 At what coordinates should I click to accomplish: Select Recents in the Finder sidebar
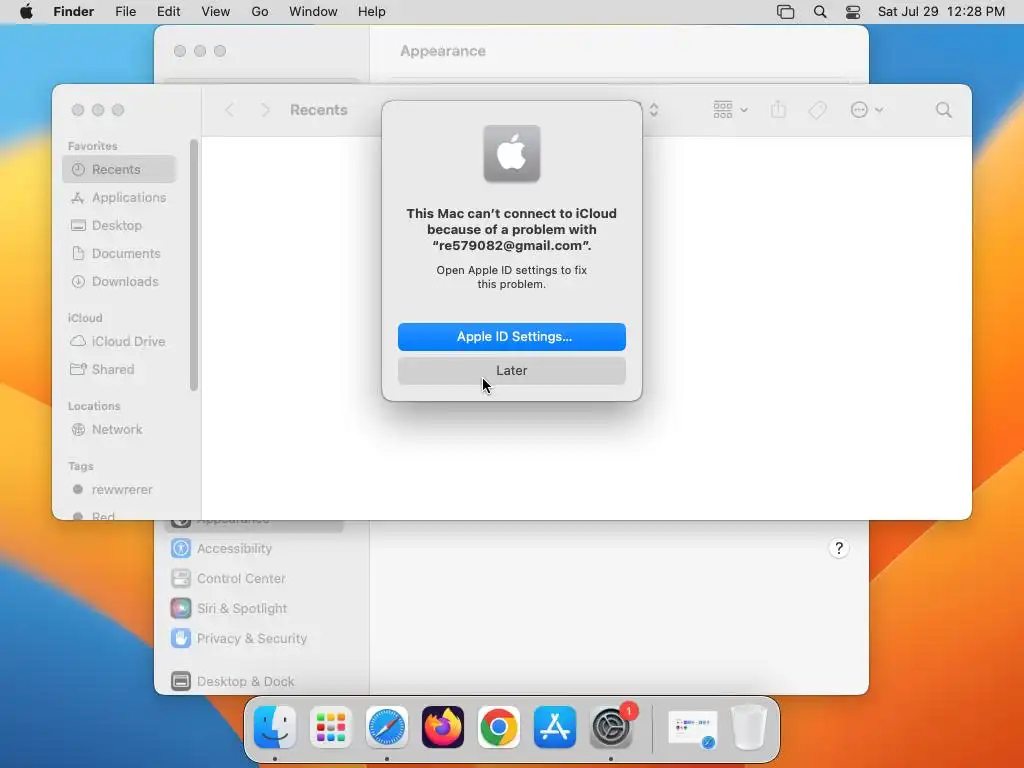click(120, 169)
